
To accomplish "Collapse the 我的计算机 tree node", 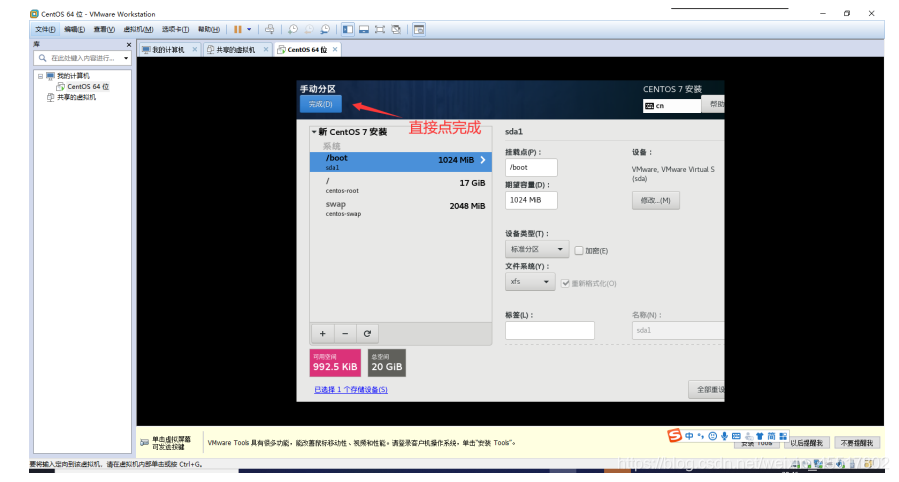I will point(40,76).
